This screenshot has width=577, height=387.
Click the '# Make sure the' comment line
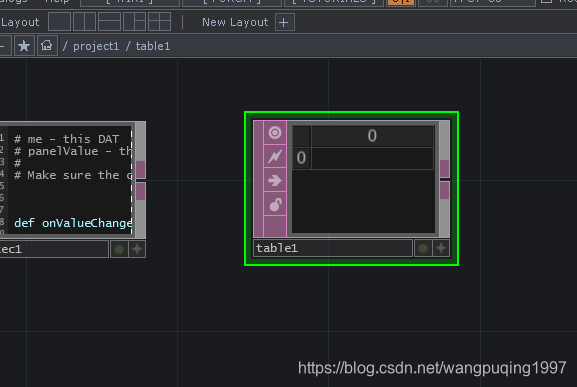73,175
